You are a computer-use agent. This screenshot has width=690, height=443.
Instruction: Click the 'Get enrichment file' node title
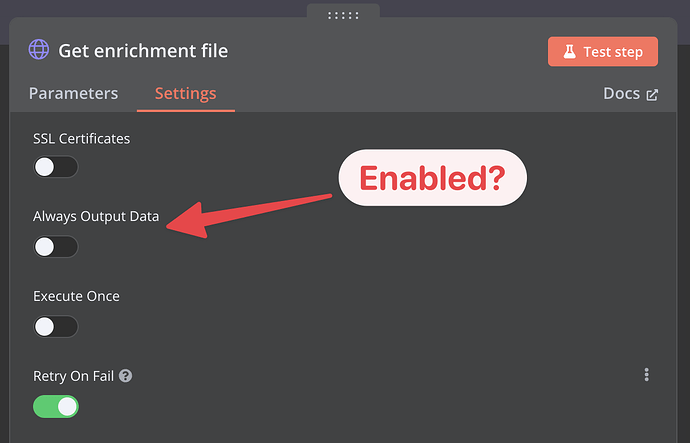(x=143, y=51)
